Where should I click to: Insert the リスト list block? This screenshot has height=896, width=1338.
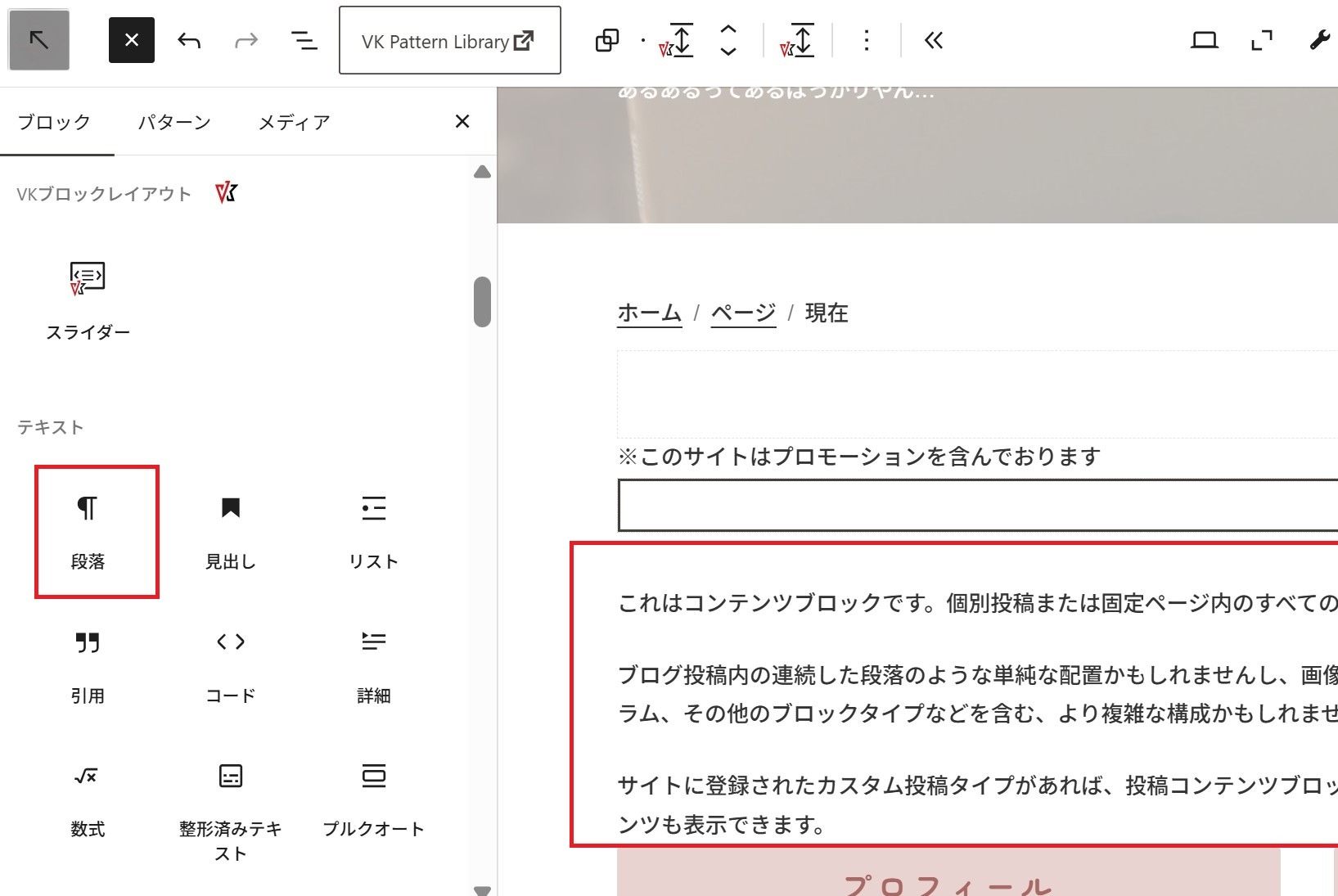[374, 532]
